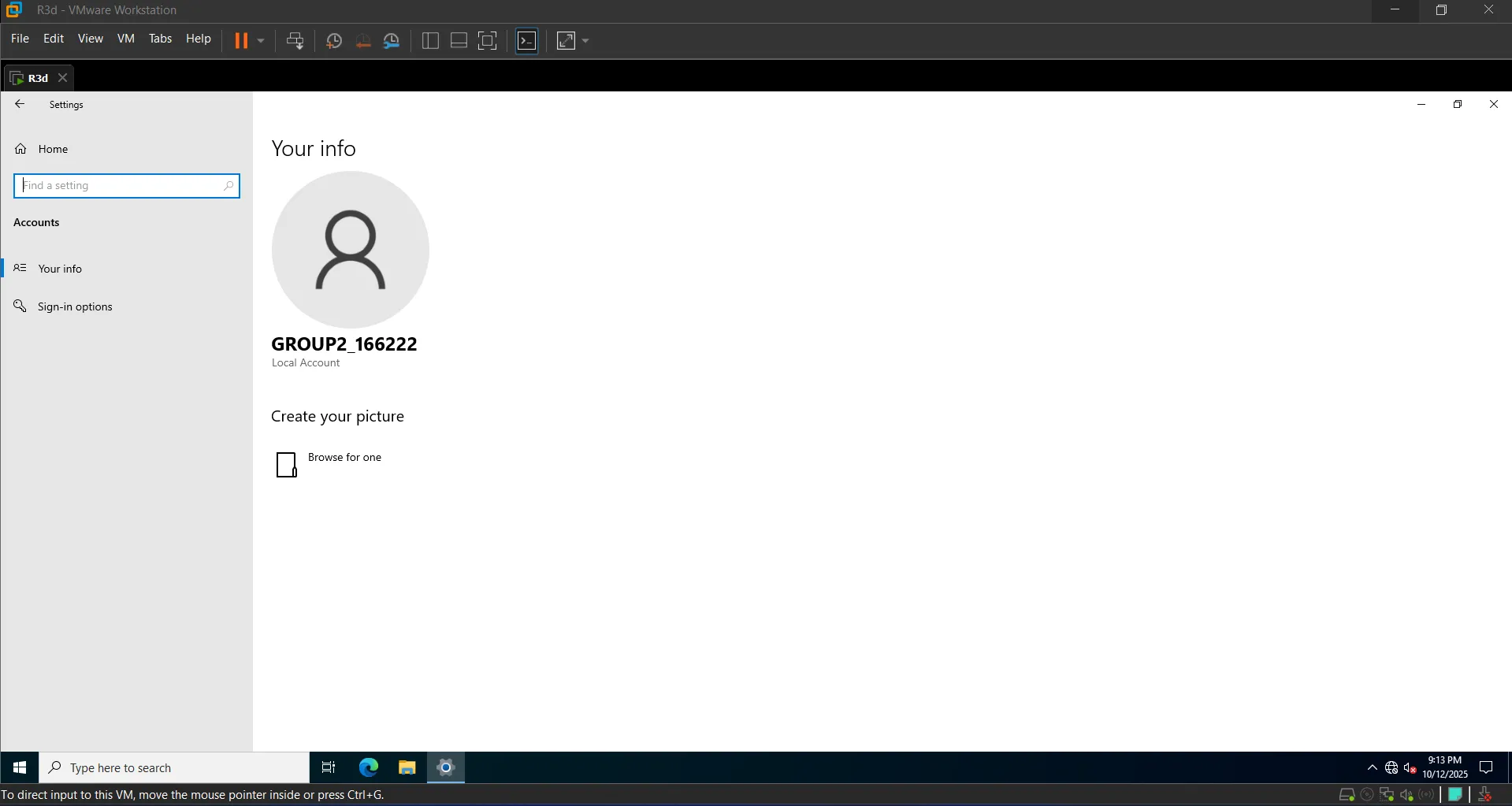The width and height of the screenshot is (1512, 806).
Task: Launch Microsoft Edge from the taskbar
Action: pyautogui.click(x=369, y=767)
